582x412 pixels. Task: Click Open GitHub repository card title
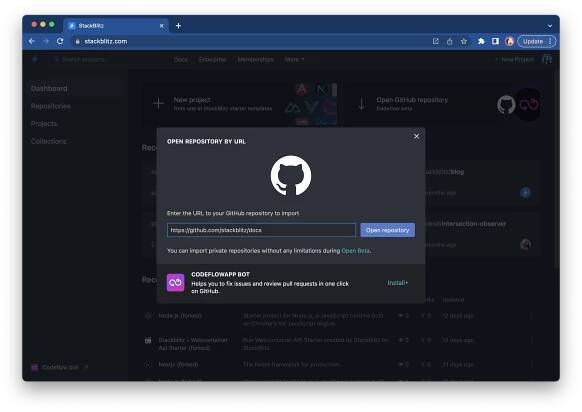pyautogui.click(x=412, y=100)
